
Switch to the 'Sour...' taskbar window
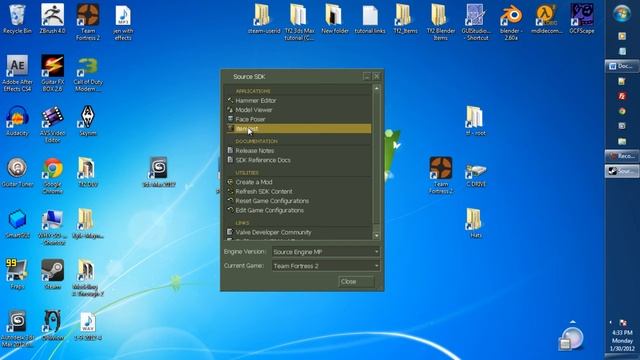(x=622, y=171)
